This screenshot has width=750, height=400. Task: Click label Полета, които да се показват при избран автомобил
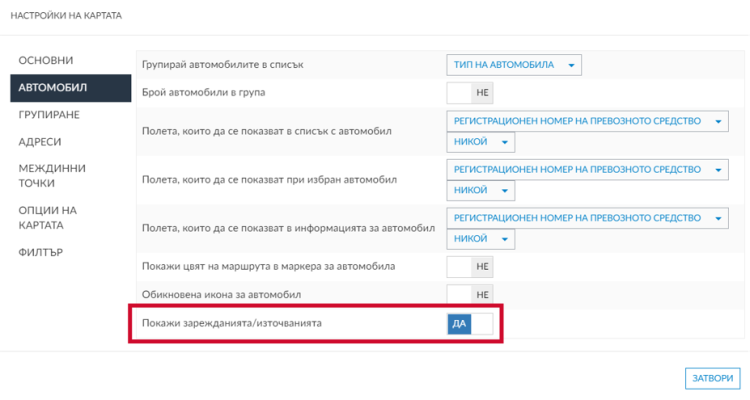coord(269,180)
